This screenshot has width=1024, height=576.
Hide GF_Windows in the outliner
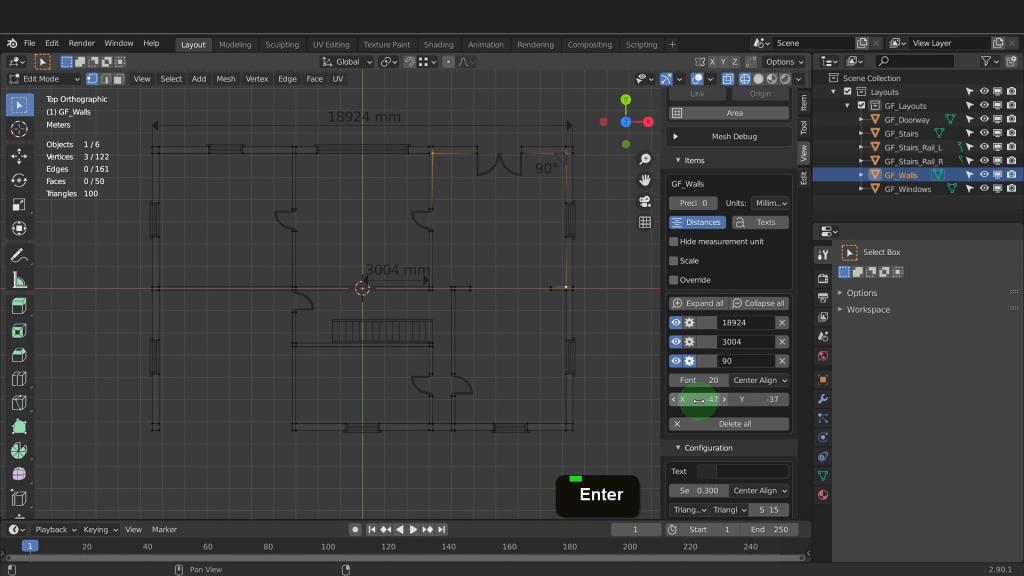984,189
